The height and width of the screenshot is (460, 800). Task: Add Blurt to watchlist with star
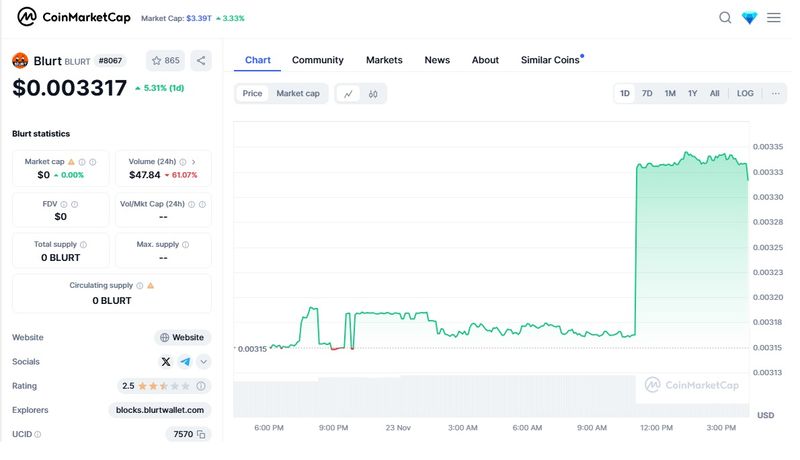[x=165, y=60]
